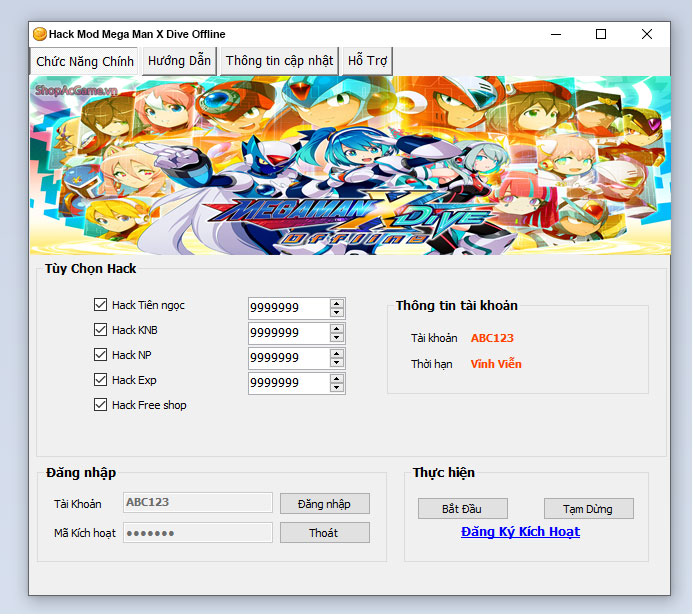Close the Hack Mod window
Screen dimensions: 693x616
pyautogui.click(x=647, y=34)
